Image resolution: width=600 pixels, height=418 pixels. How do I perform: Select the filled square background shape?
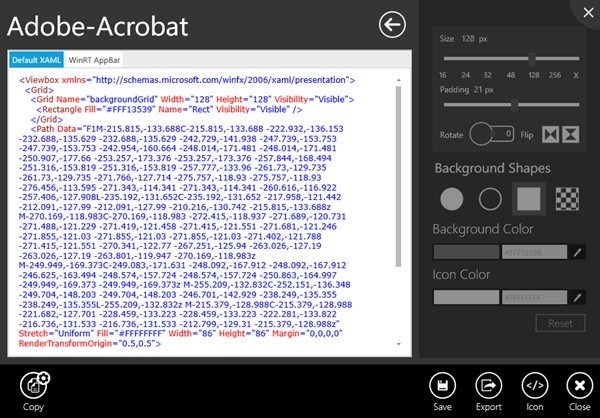529,199
